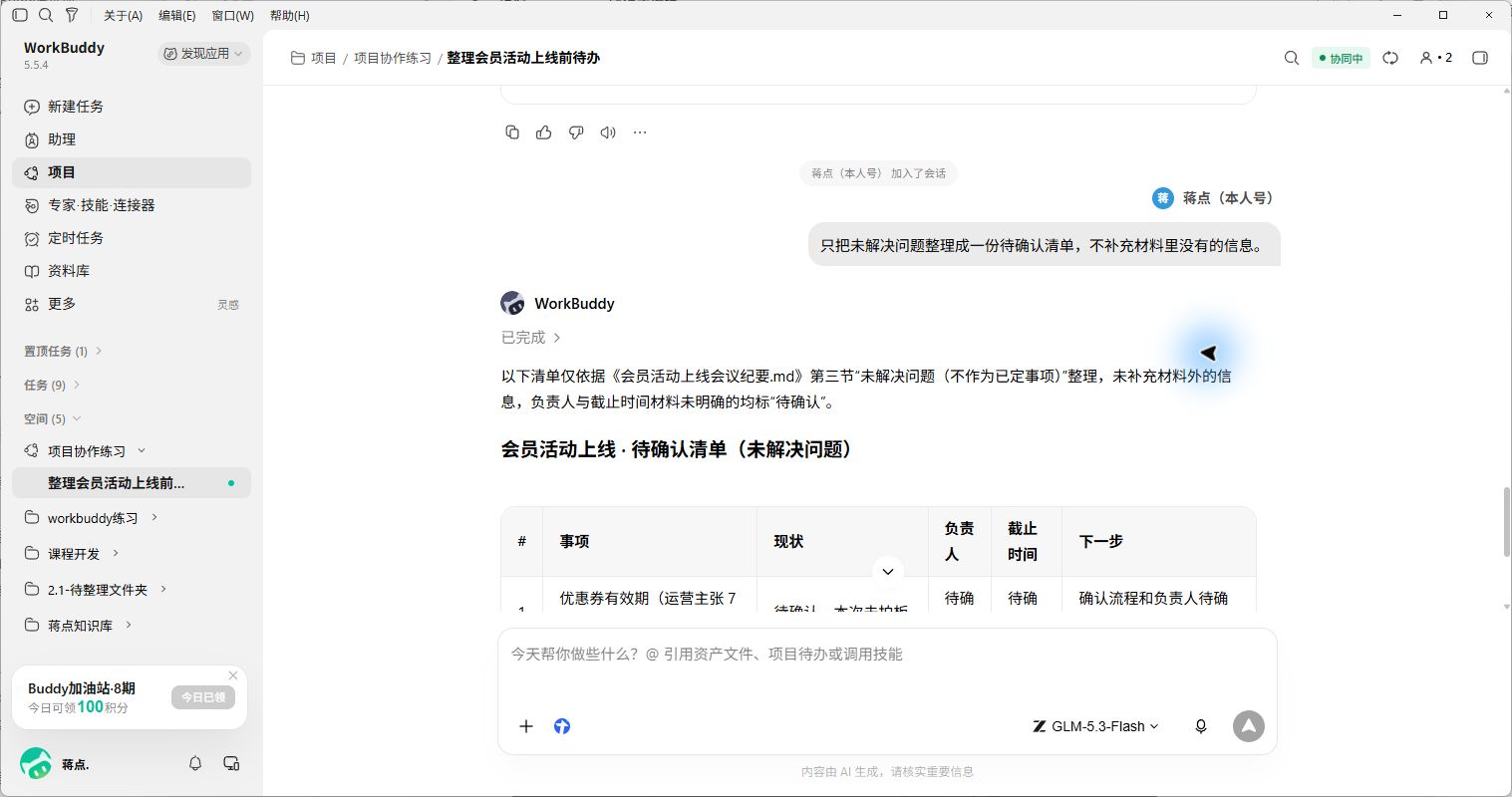Image resolution: width=1512 pixels, height=797 pixels.
Task: Select the 整理会员活动上线前... conversation
Action: point(132,483)
